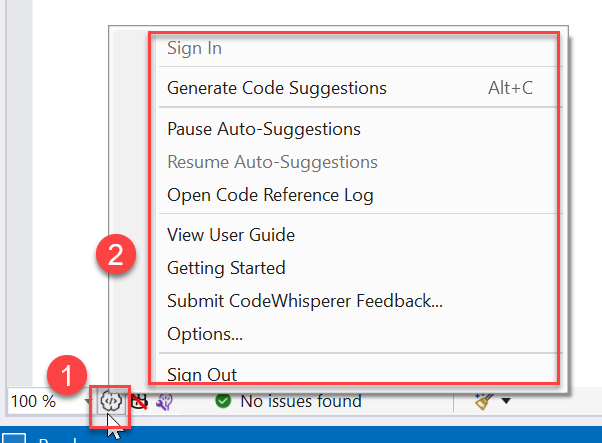Image resolution: width=602 pixels, height=443 pixels.
Task: Select Generate Code Suggestions
Action: (x=276, y=88)
